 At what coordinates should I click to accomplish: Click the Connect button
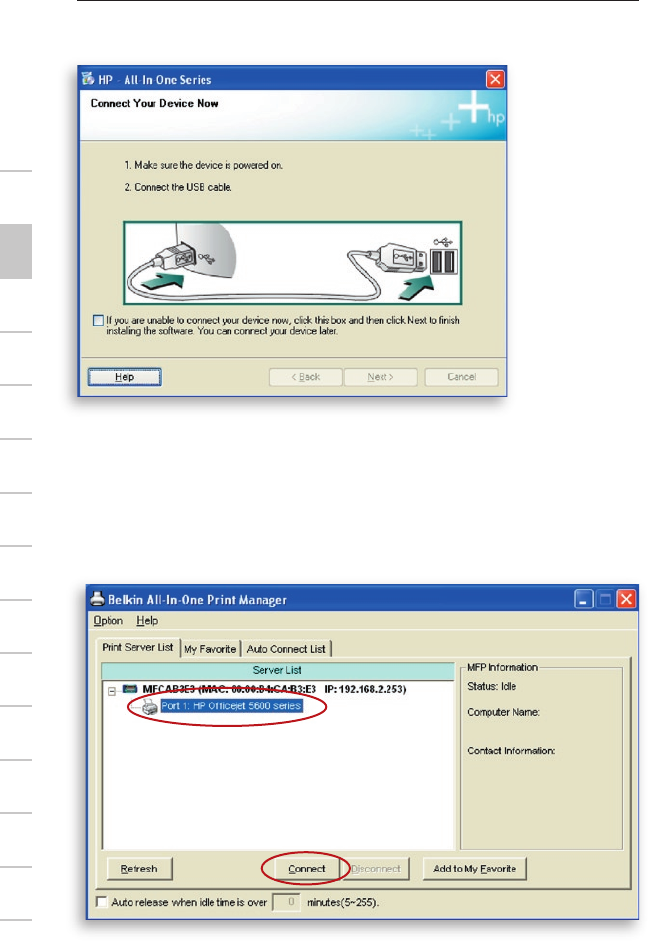click(x=307, y=868)
